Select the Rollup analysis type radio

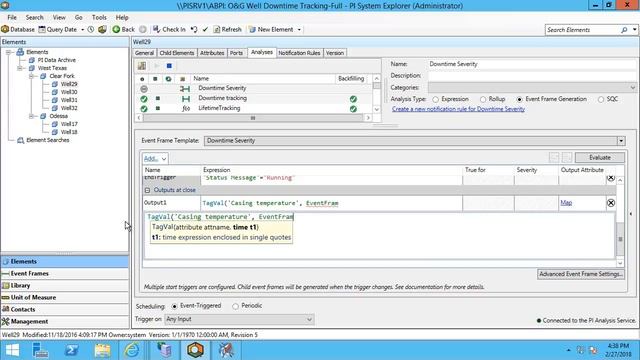coord(483,99)
